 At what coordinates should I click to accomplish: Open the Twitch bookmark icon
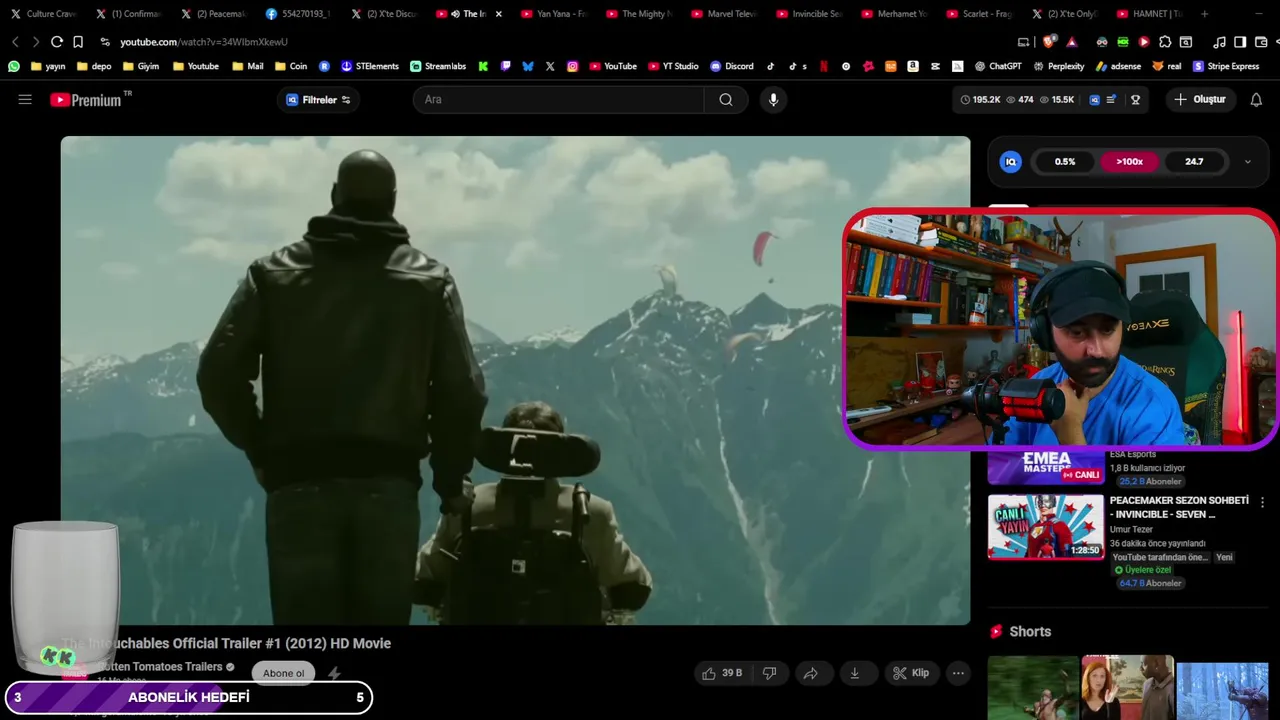pos(506,66)
